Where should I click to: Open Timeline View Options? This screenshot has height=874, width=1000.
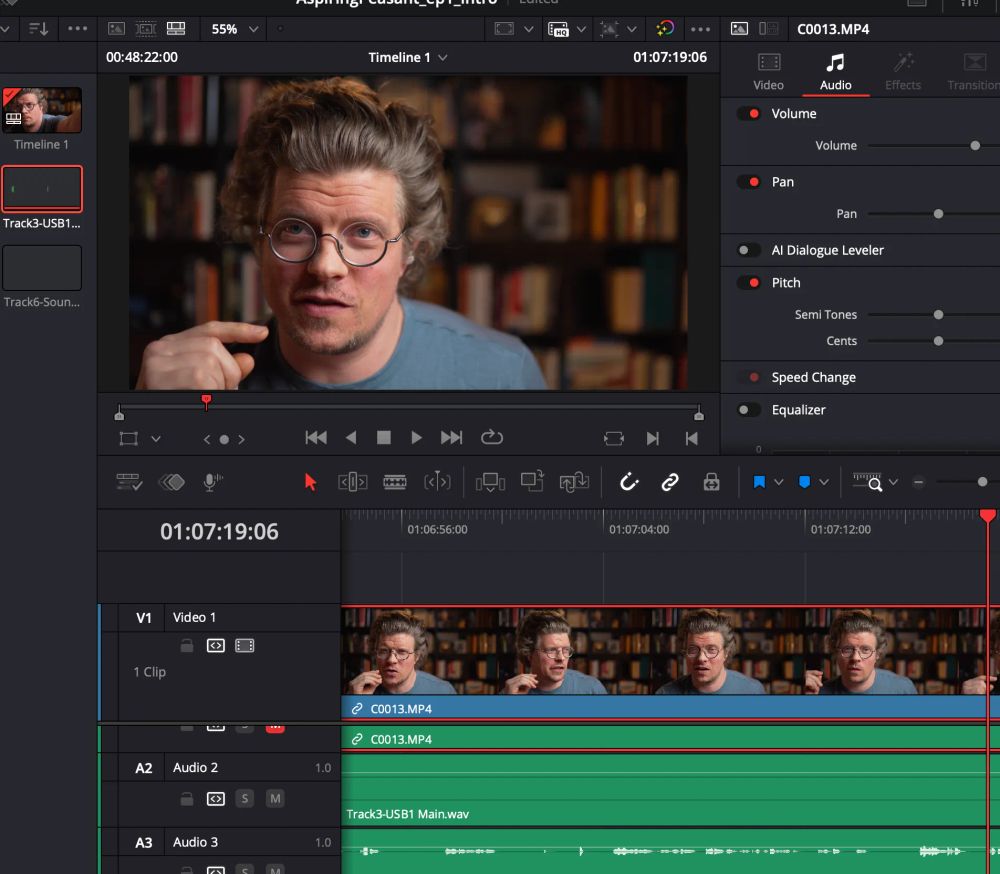(x=129, y=482)
